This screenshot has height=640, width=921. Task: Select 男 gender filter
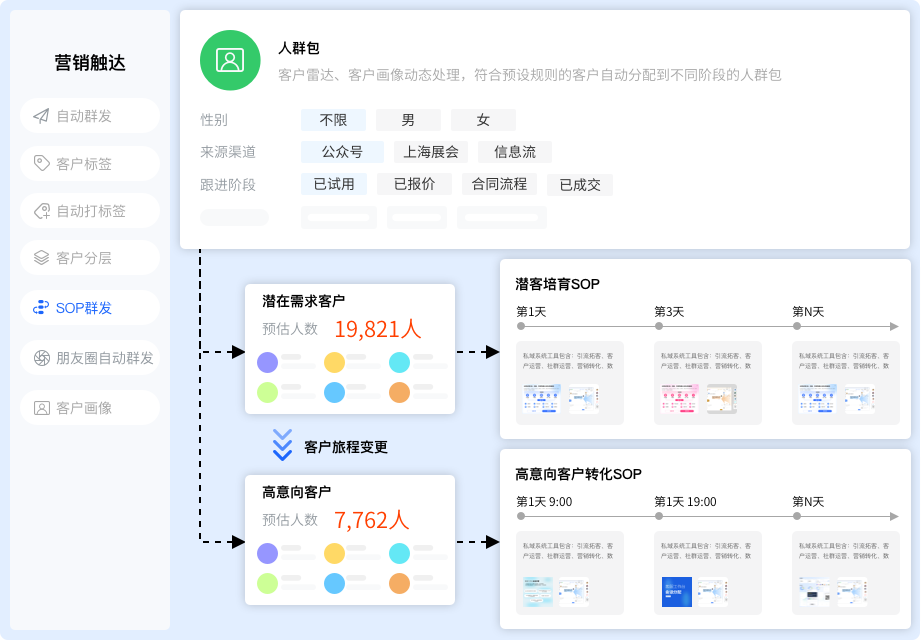pyautogui.click(x=408, y=120)
